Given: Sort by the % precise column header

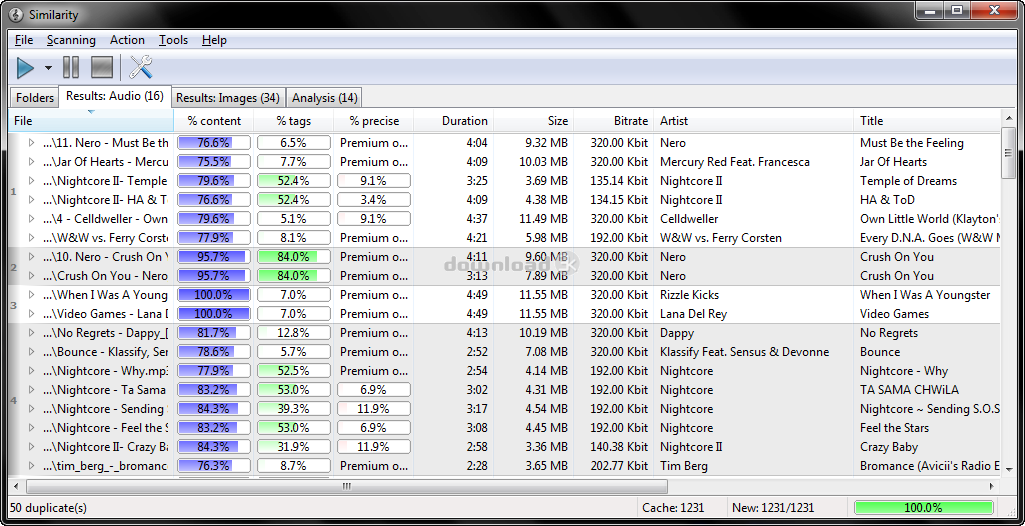Looking at the screenshot, I should pyautogui.click(x=373, y=121).
